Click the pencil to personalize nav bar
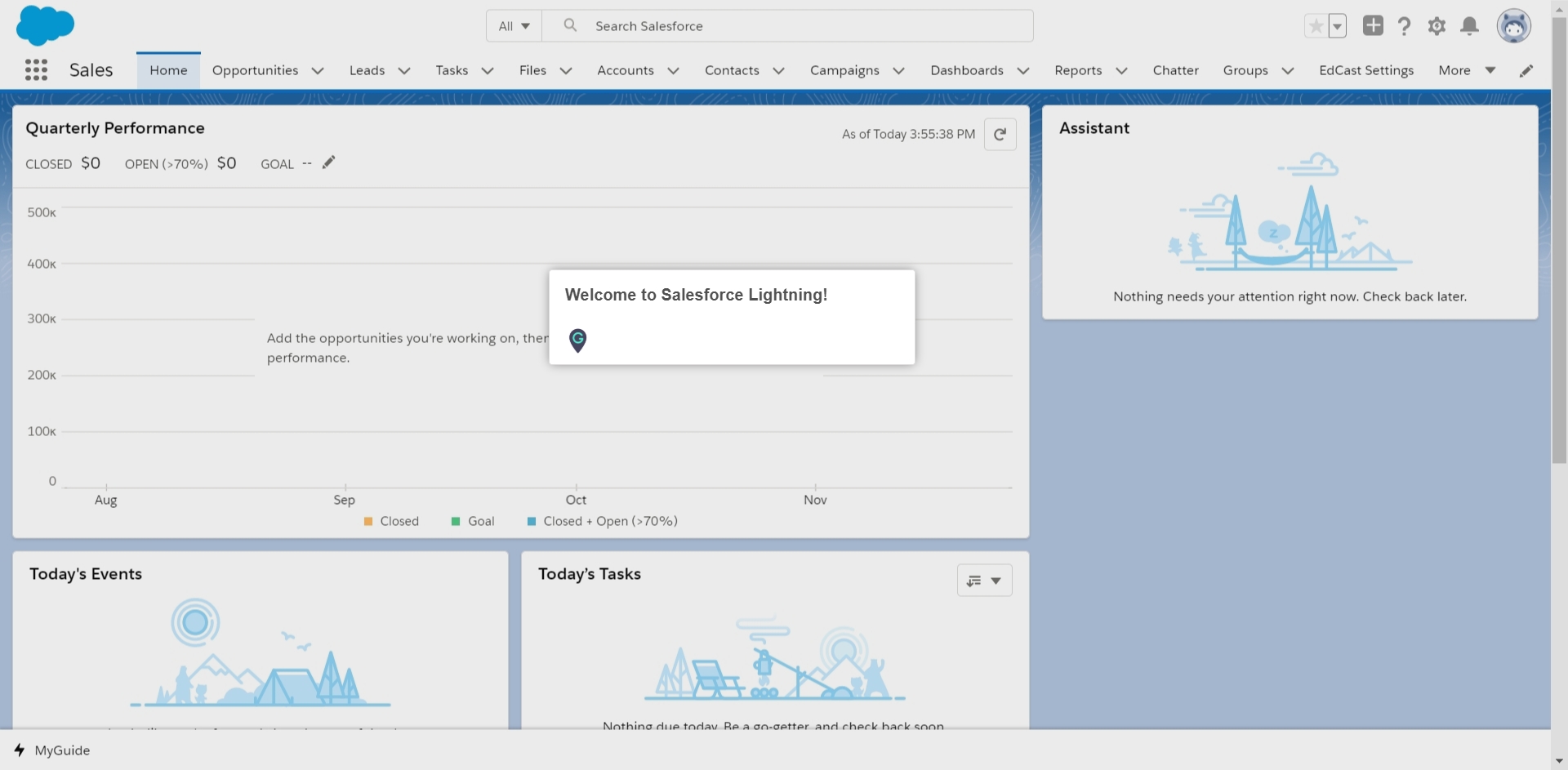This screenshot has width=1568, height=770. 1526,71
